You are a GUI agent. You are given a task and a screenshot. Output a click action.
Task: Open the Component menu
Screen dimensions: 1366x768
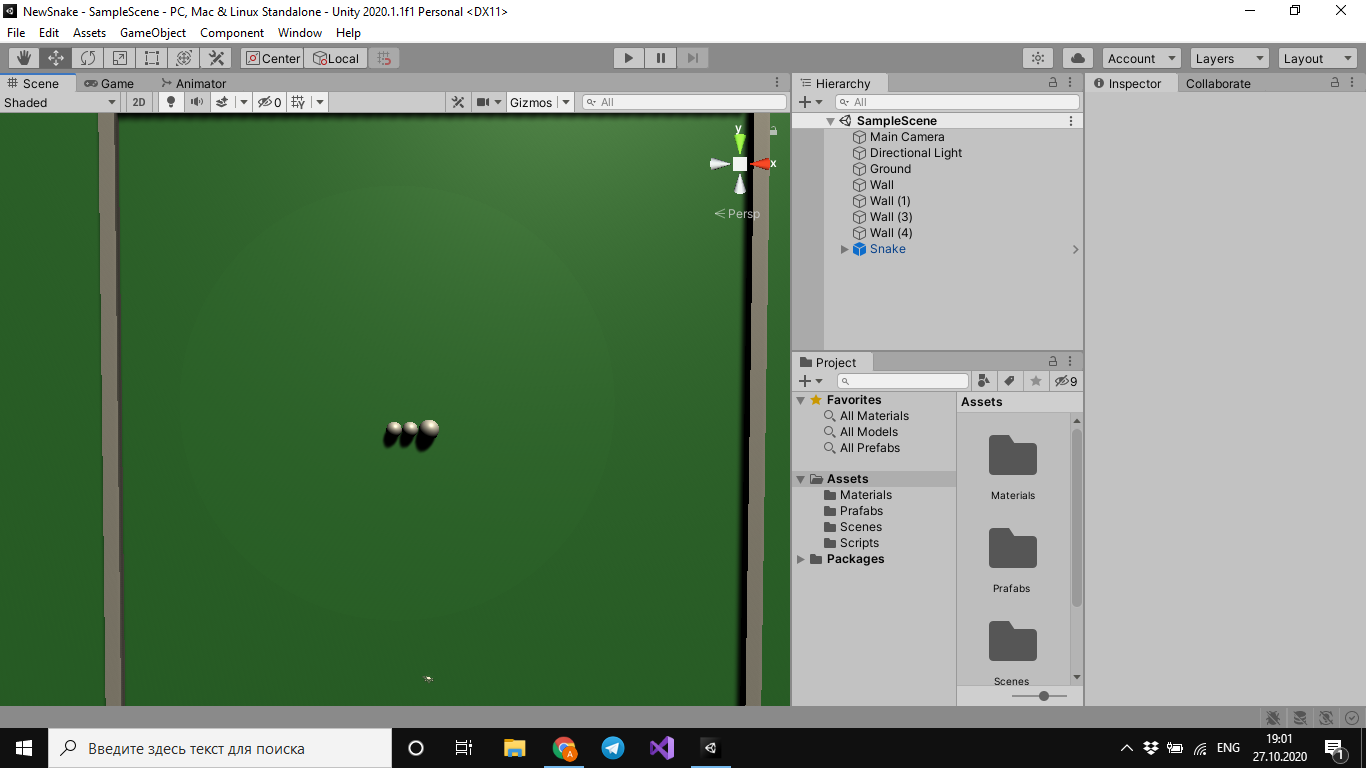[x=232, y=32]
